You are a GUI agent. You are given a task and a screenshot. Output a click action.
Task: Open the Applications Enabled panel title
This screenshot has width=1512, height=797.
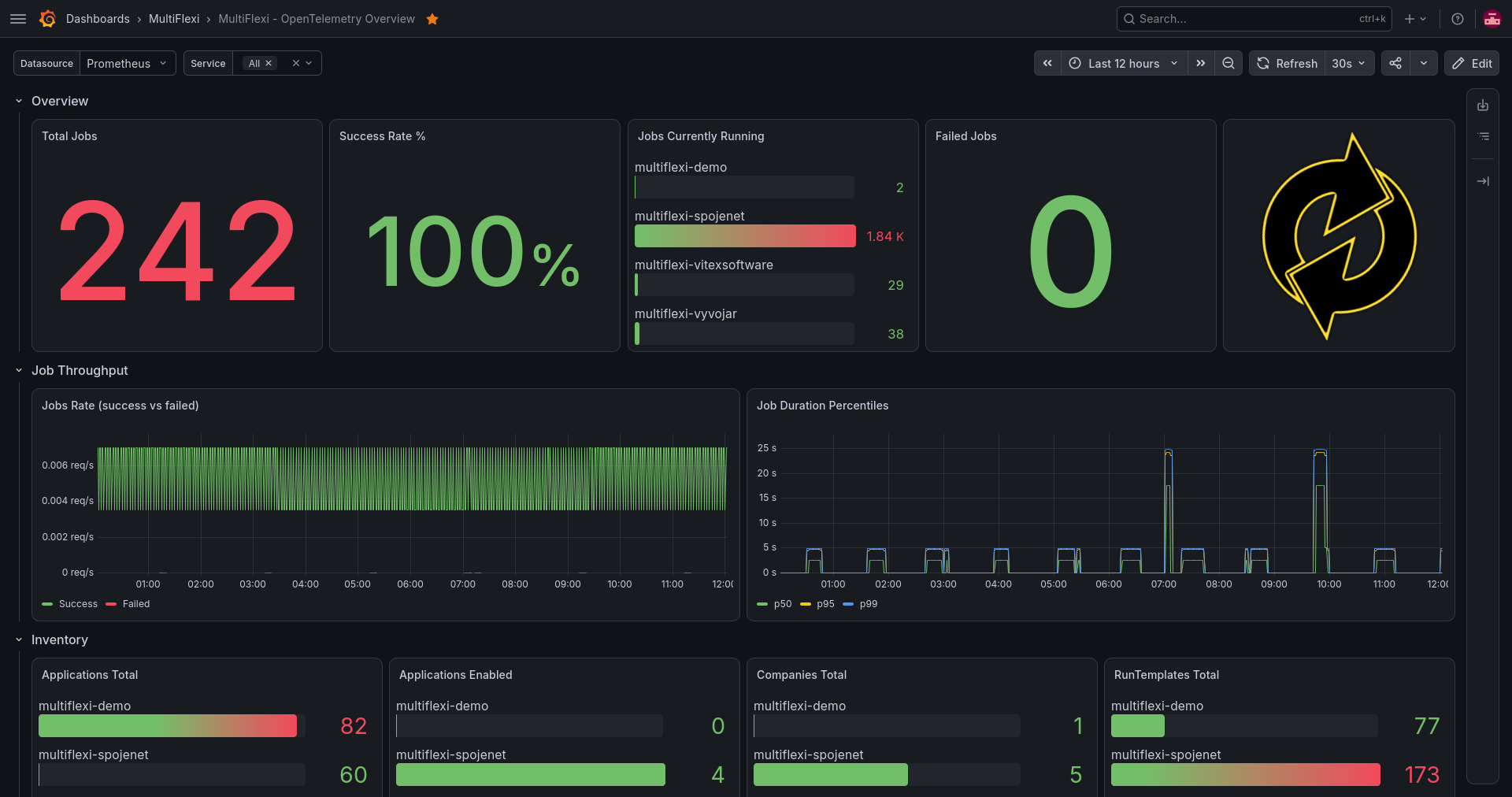coord(455,675)
